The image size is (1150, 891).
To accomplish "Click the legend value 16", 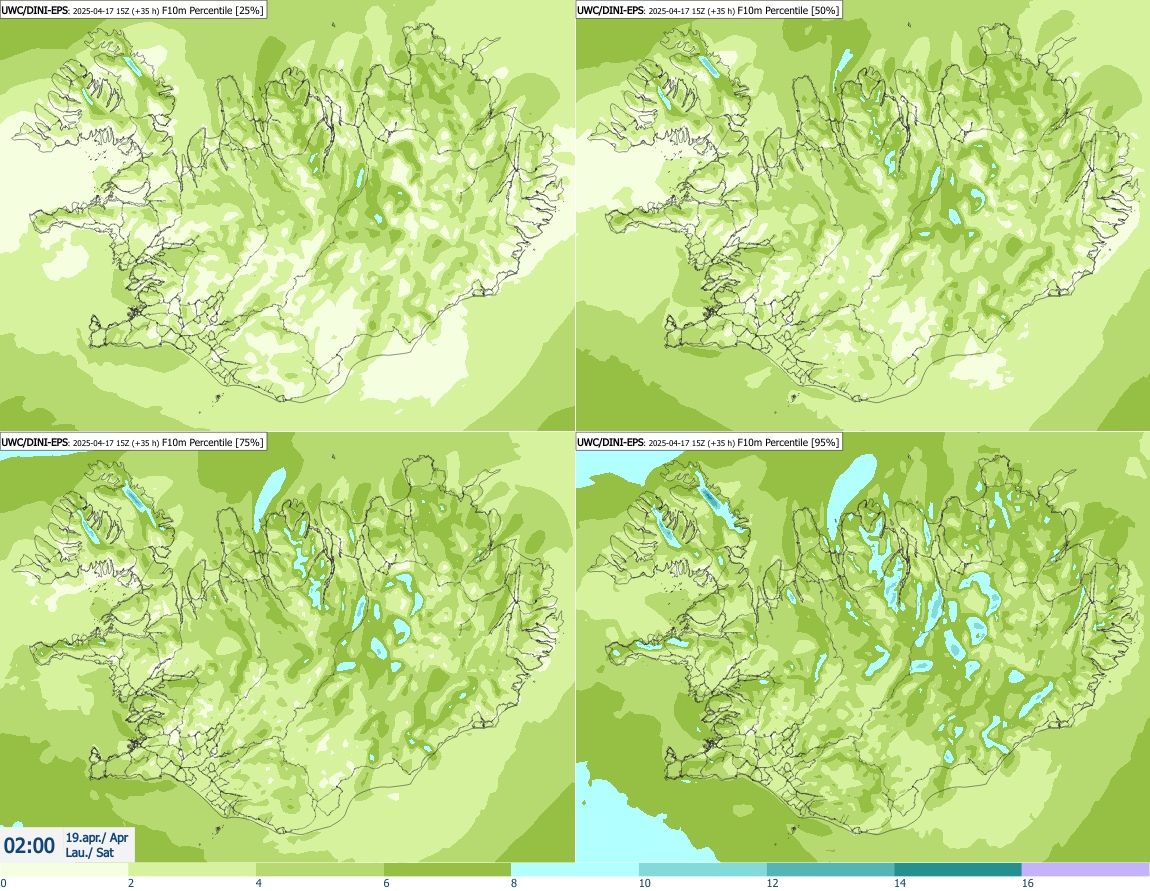I will (1028, 883).
